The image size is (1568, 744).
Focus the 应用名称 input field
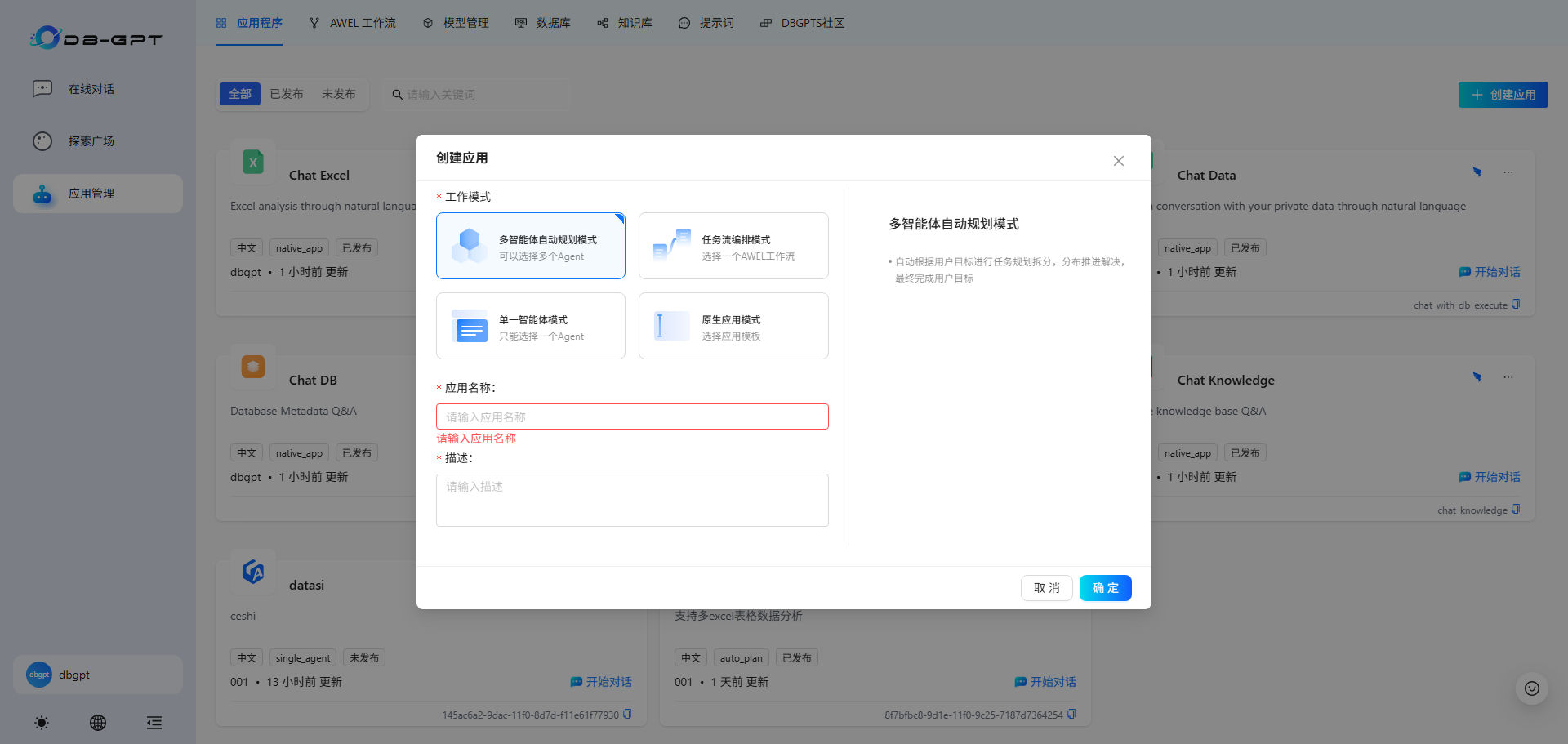pos(632,417)
